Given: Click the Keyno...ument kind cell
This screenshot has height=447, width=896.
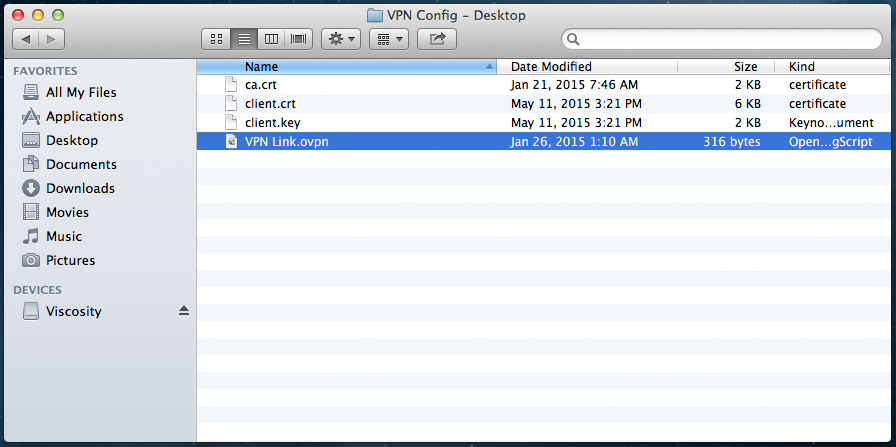Looking at the screenshot, I should click(831, 122).
